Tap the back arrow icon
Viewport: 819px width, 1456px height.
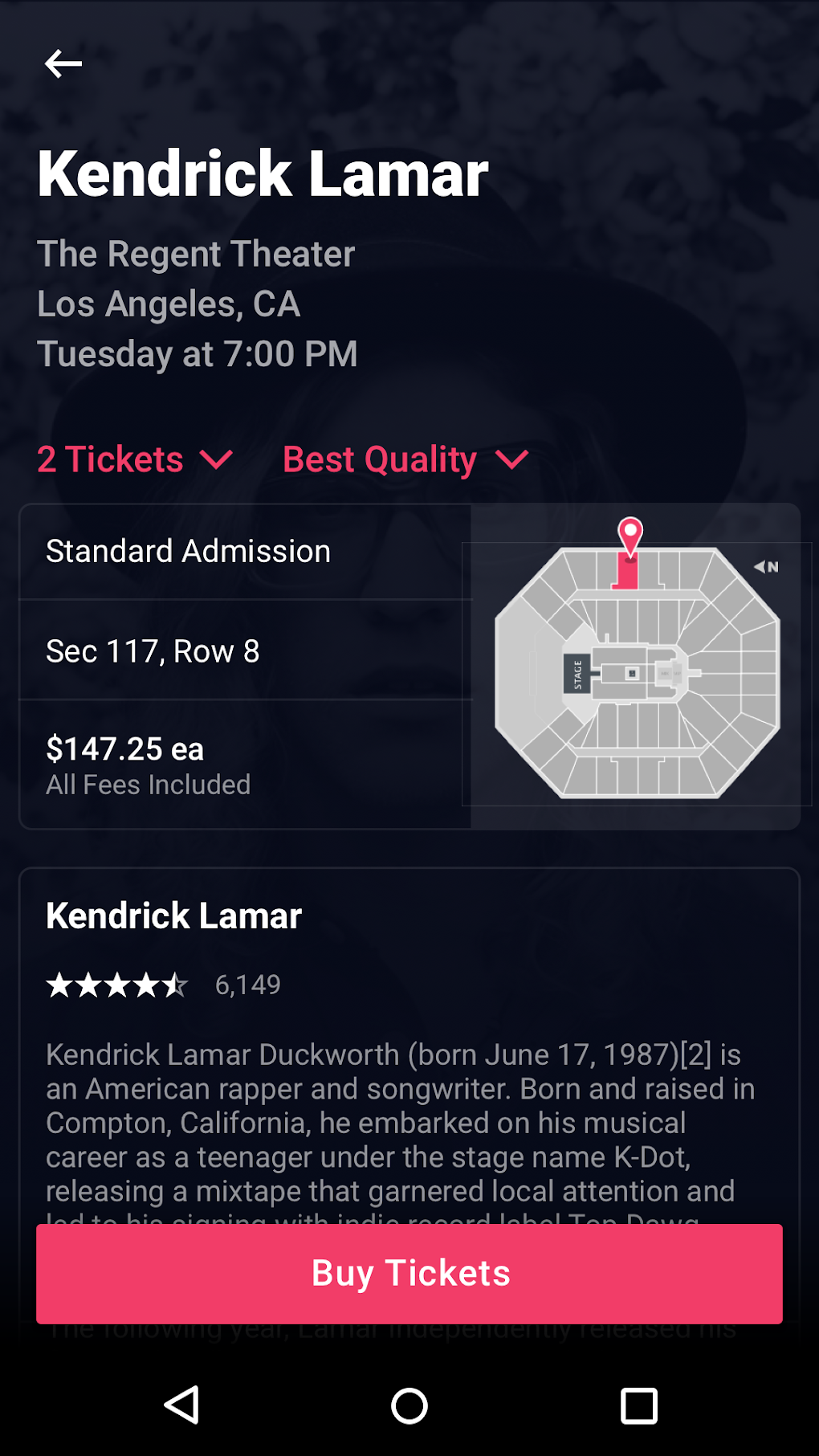click(x=63, y=63)
